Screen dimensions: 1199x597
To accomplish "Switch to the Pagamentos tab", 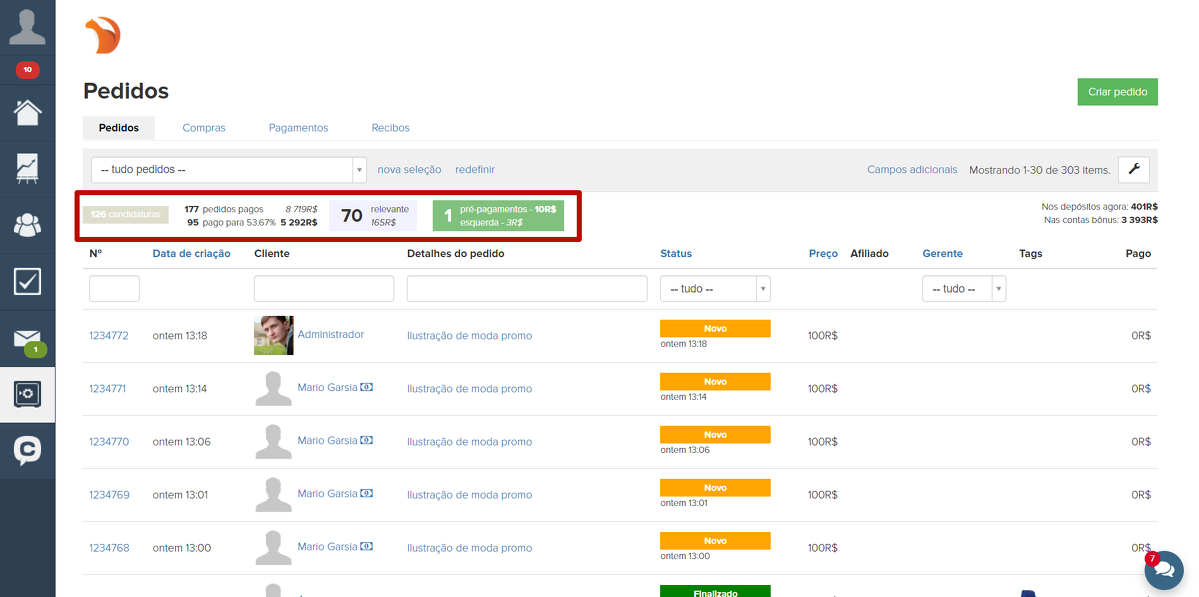I will click(298, 128).
